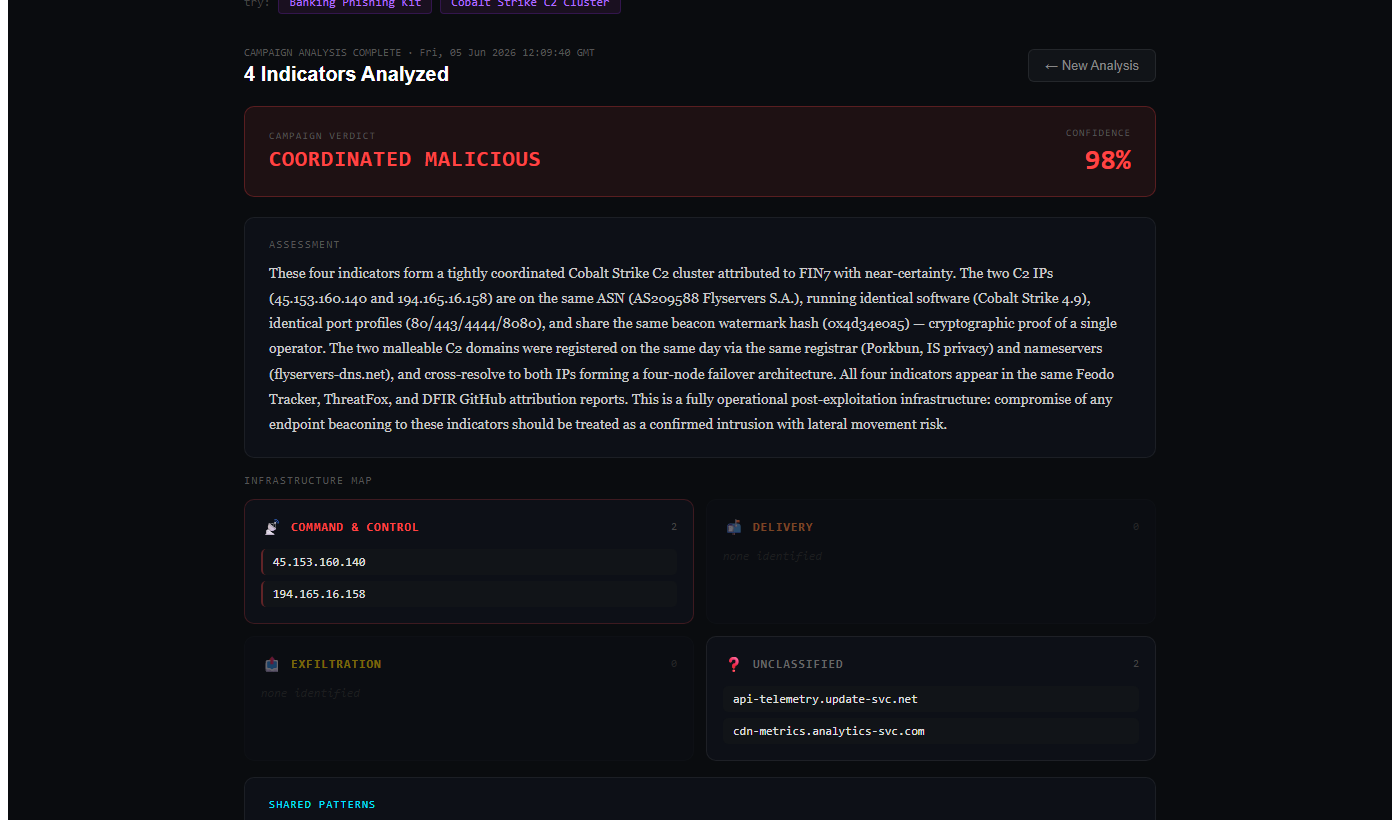The image size is (1400, 820).
Task: Click the 4 Indicators Analyzed heading
Action: pos(346,74)
